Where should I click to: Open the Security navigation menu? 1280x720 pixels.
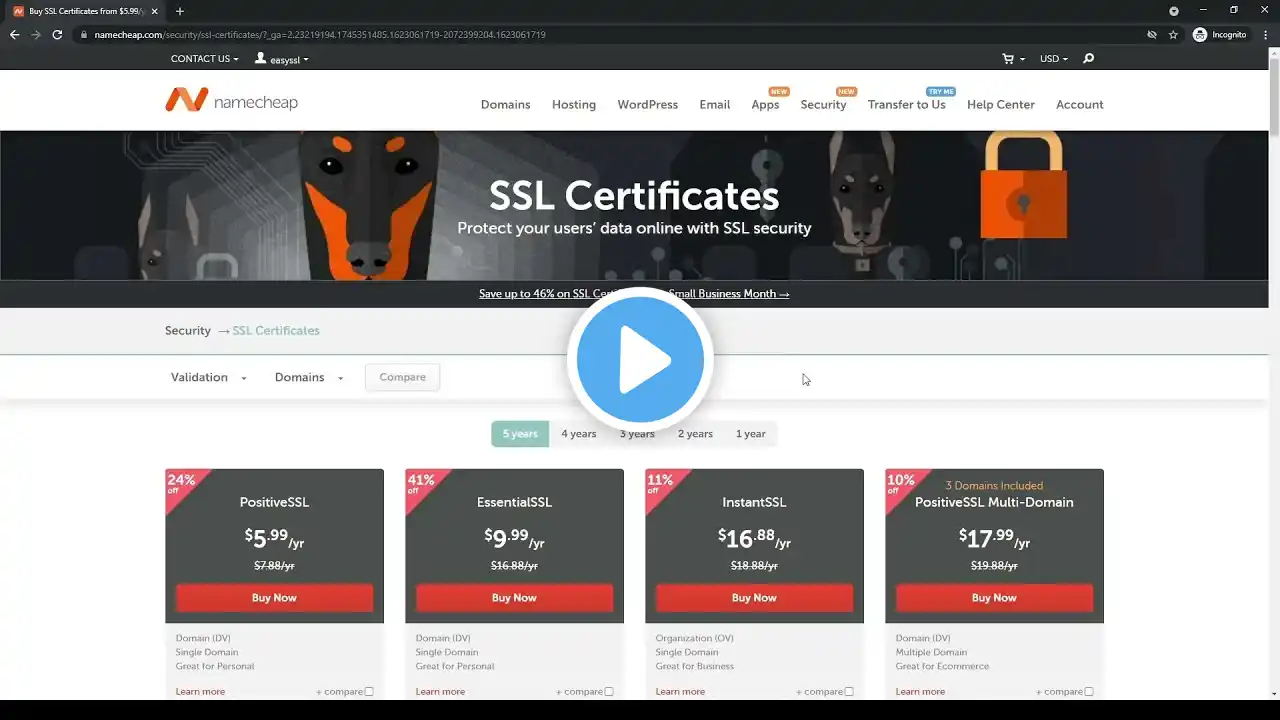pos(823,104)
